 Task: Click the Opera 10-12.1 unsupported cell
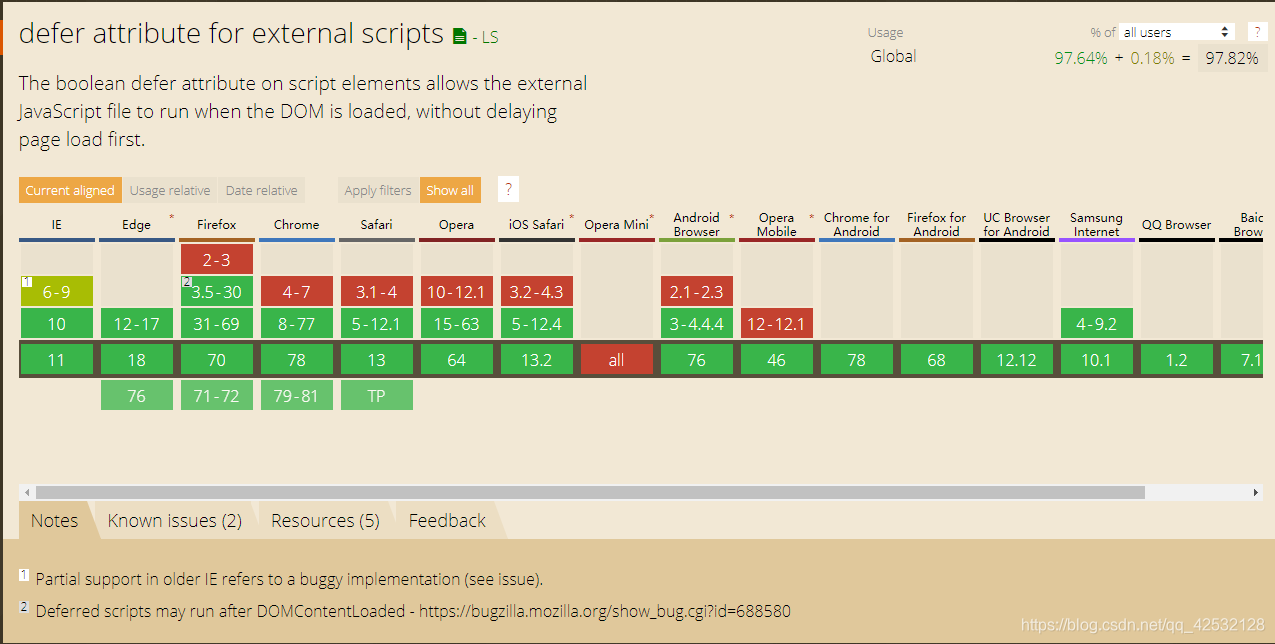coord(457,291)
